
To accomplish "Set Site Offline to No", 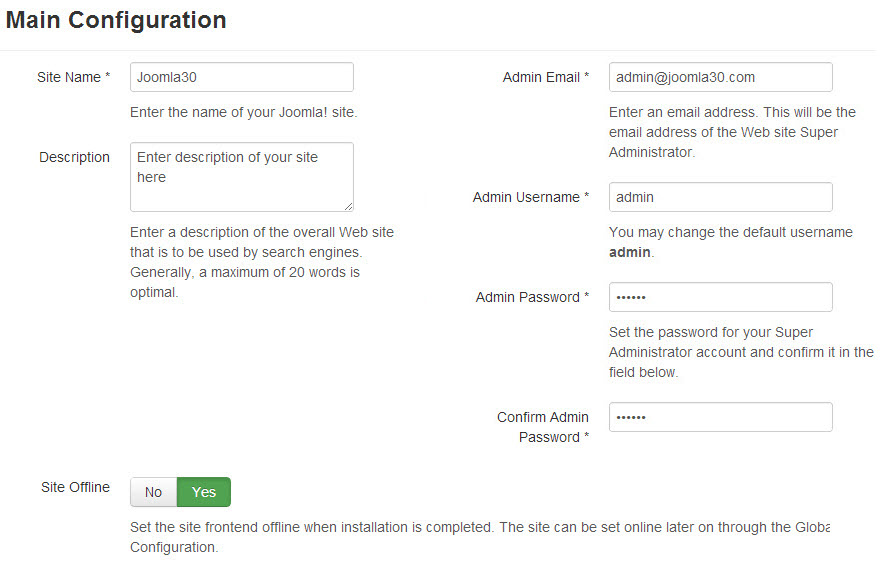I will pyautogui.click(x=153, y=492).
